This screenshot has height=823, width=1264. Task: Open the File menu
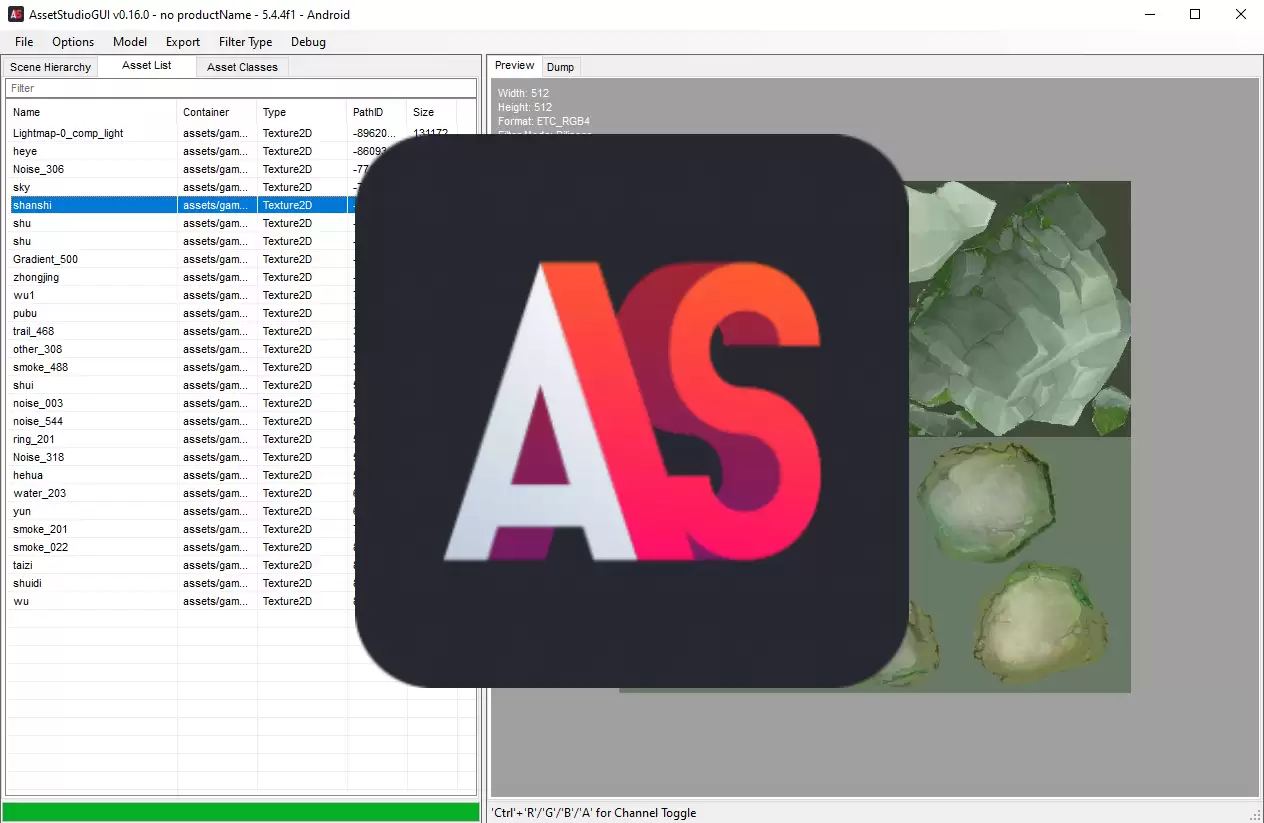[24, 42]
